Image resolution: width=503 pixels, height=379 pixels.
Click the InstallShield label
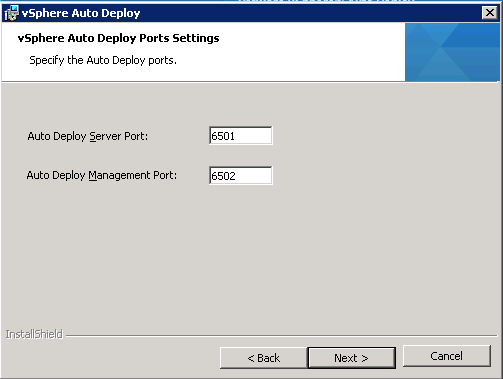tap(34, 334)
